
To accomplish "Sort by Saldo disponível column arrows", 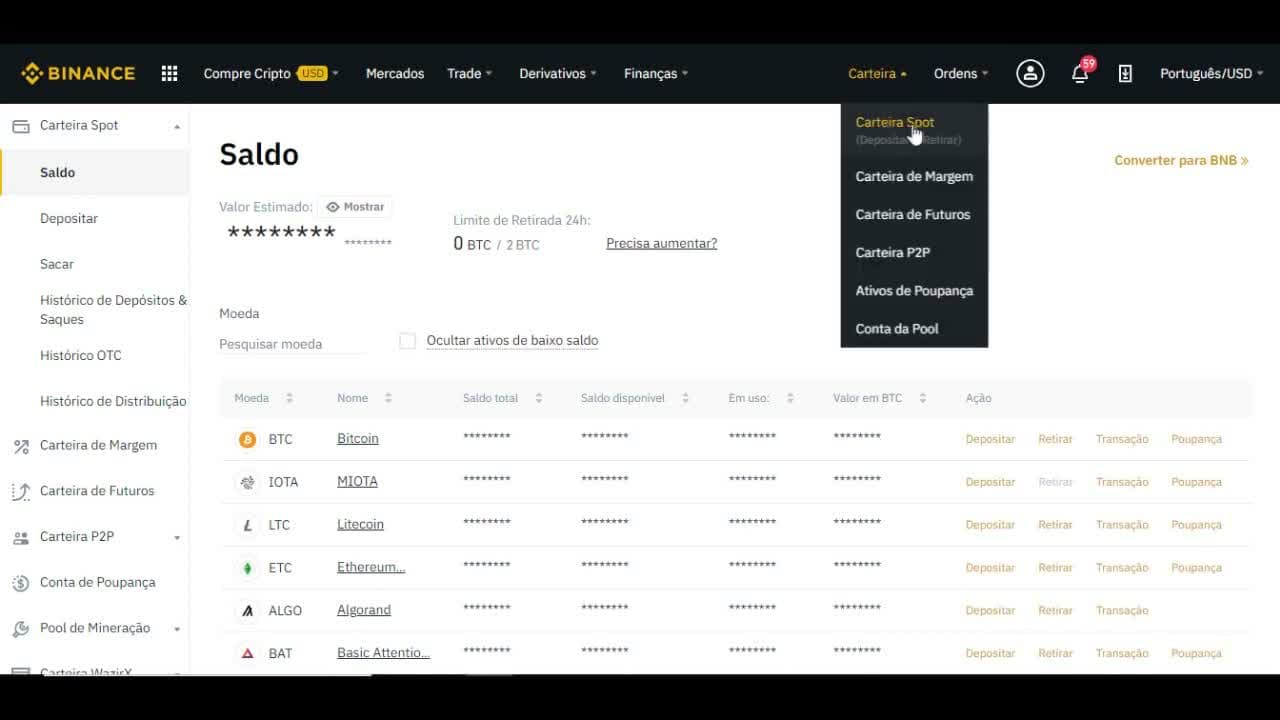I will [x=685, y=398].
